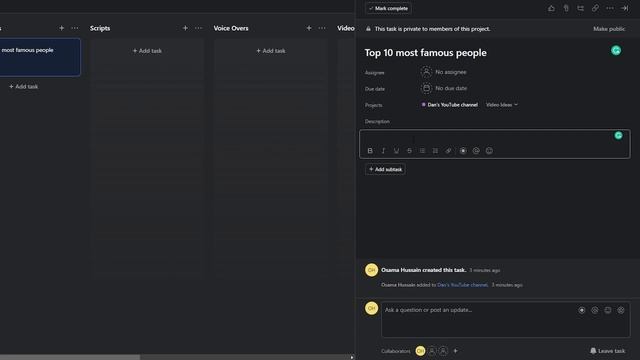Add task below famous people card
This screenshot has width=640, height=360.
pyautogui.click(x=24, y=87)
